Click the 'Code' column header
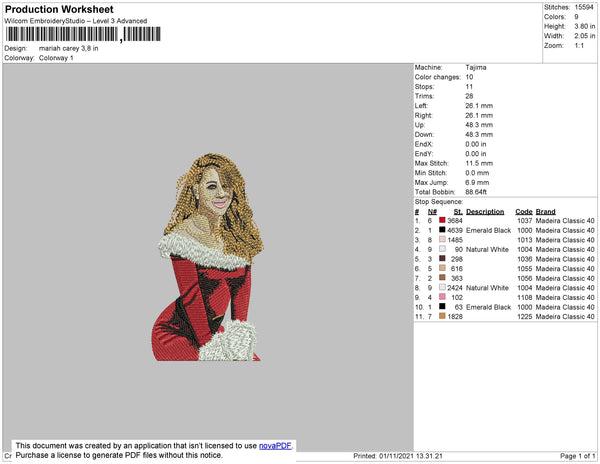 (524, 212)
